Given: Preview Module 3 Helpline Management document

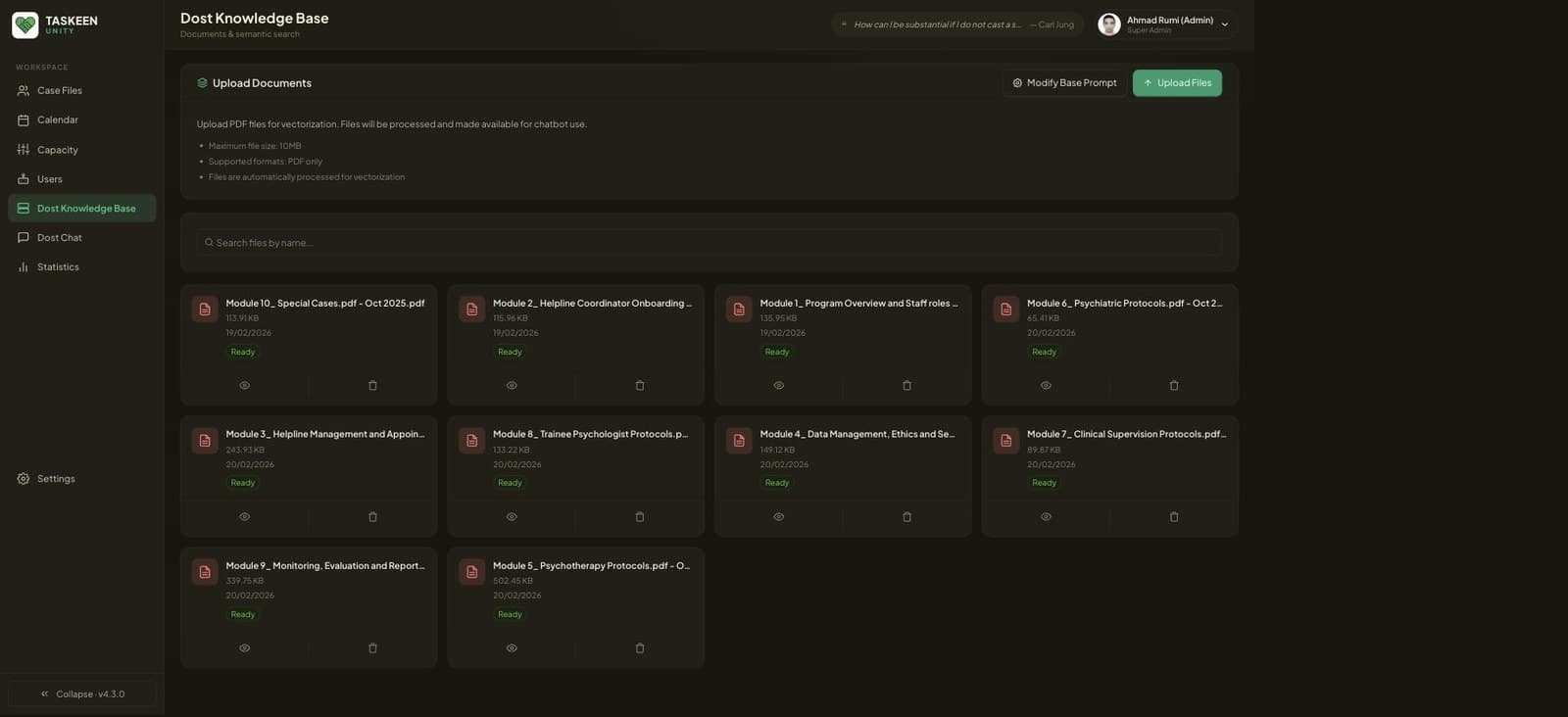Looking at the screenshot, I should click(x=245, y=517).
